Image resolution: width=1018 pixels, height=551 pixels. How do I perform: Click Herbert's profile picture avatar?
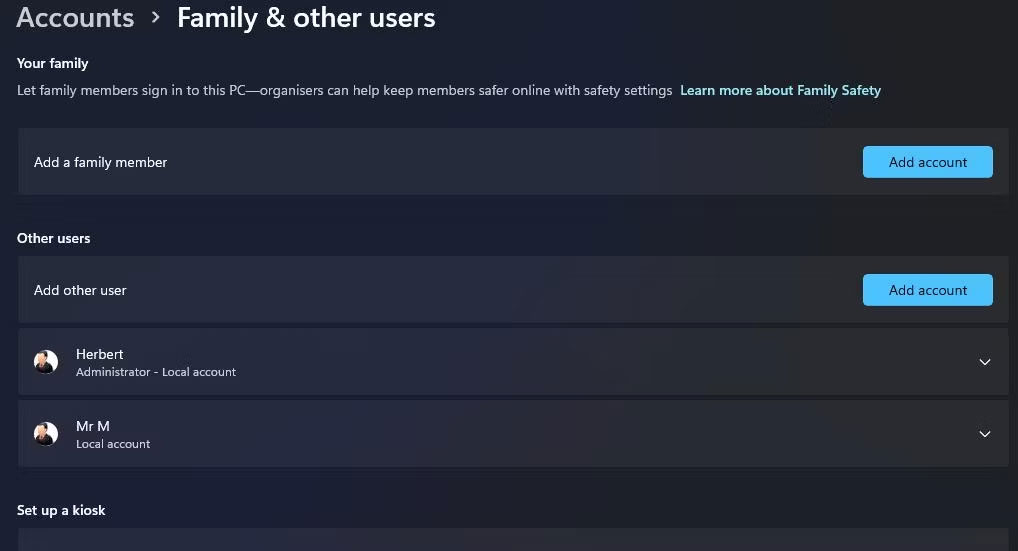coord(46,362)
